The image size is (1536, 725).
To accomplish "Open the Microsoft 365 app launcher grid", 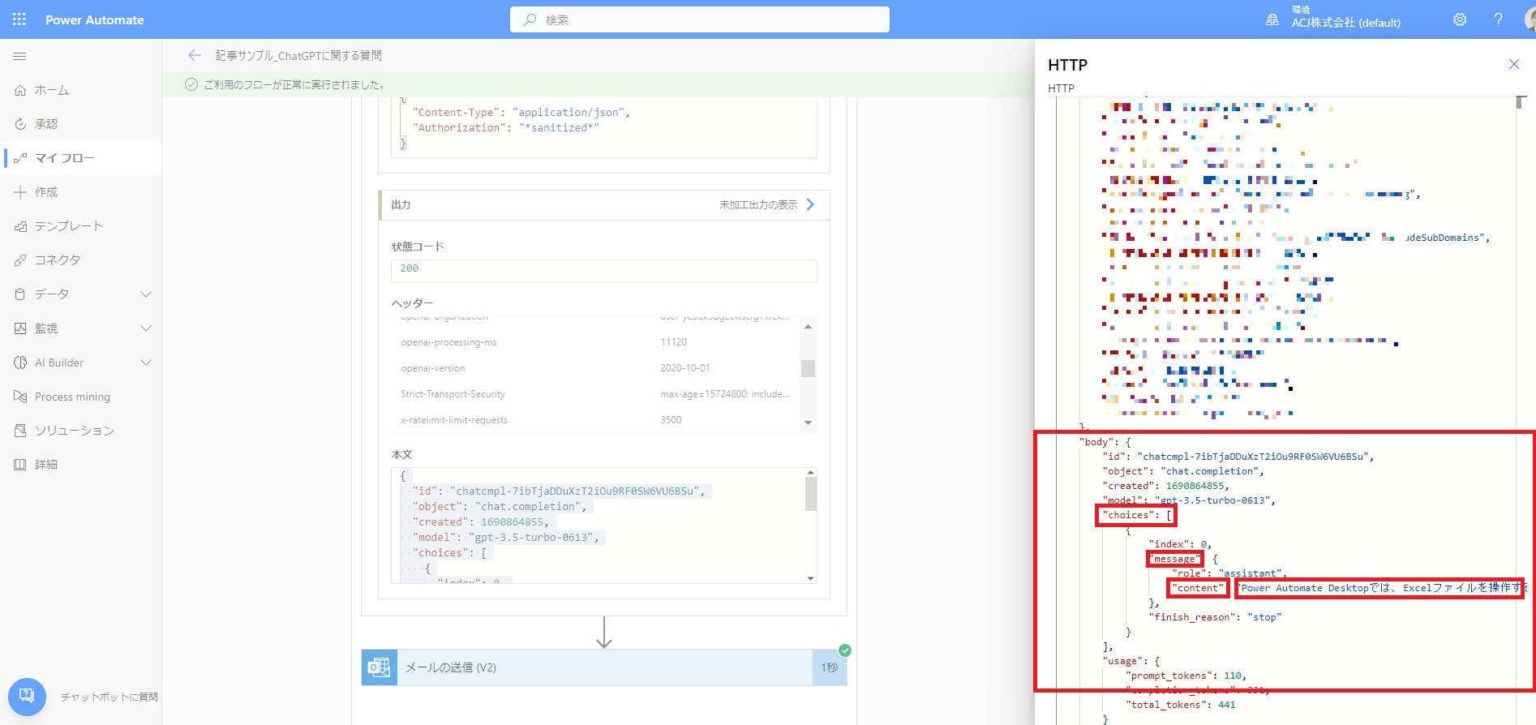I will 18,19.
